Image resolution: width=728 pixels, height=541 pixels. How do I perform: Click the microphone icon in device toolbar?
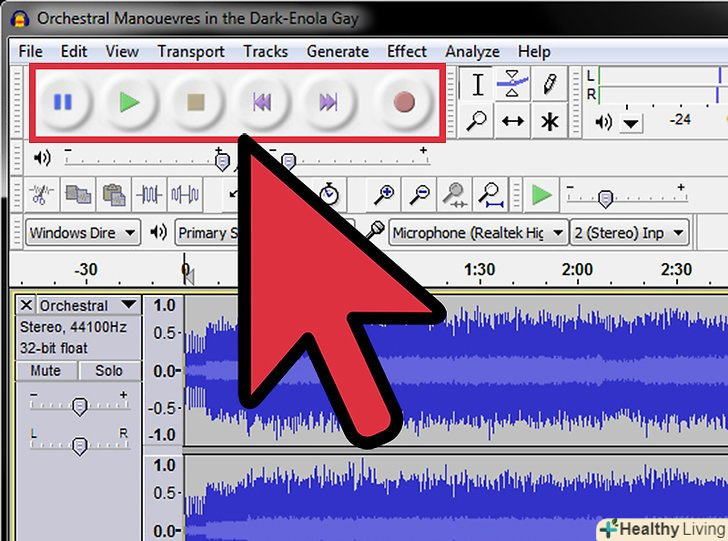(375, 231)
